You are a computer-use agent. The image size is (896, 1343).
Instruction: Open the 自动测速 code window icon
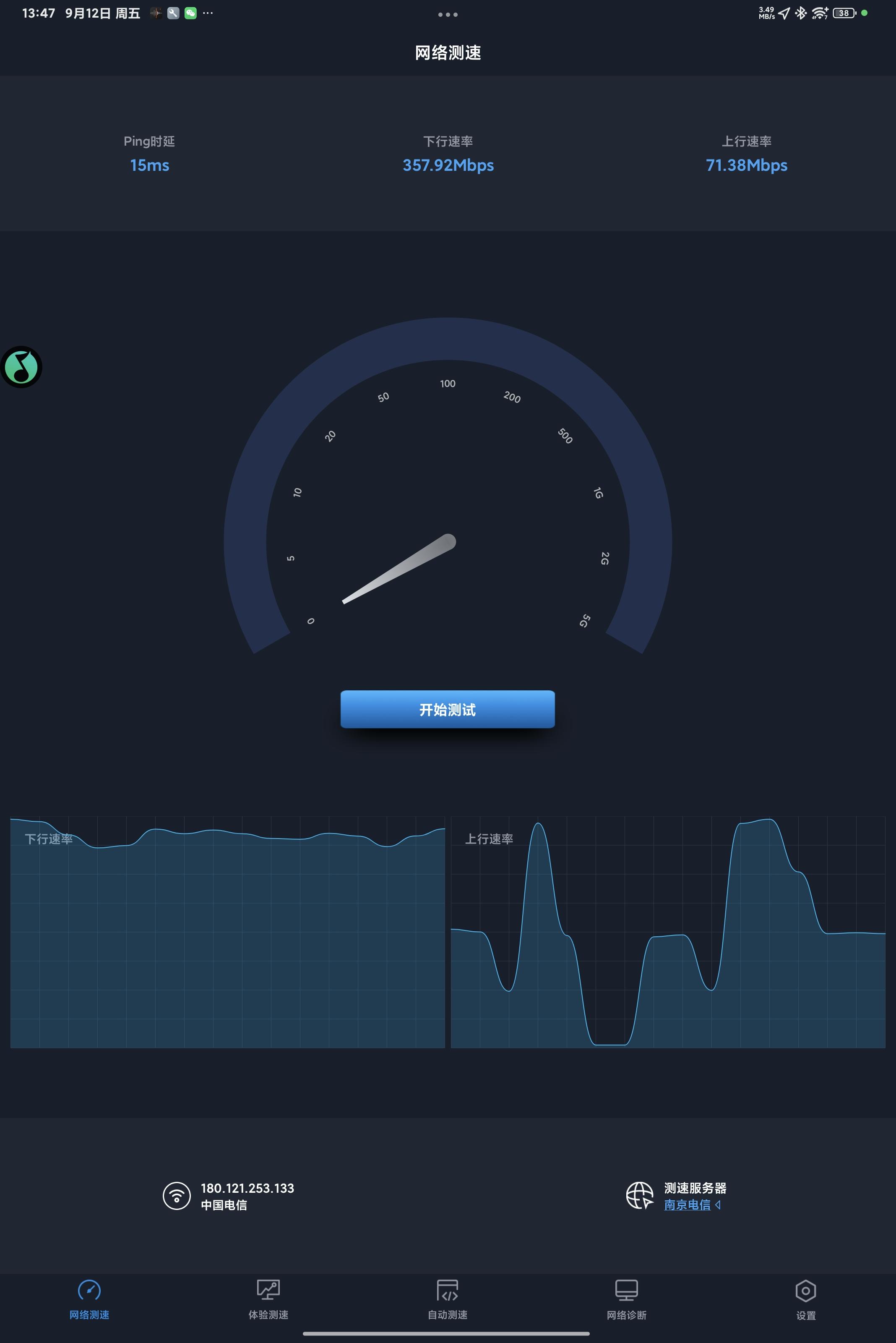[x=448, y=1291]
